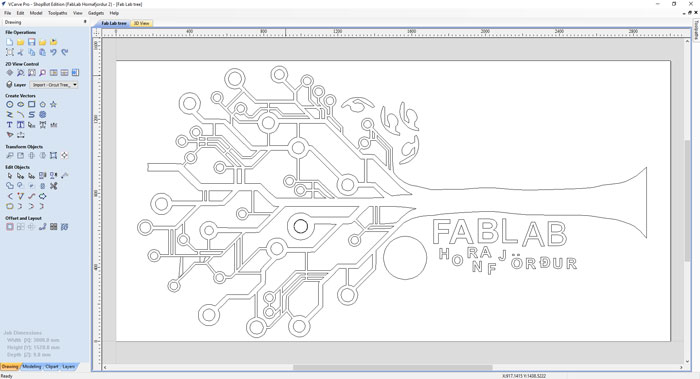Select the Drawing tab at panel bottom
Image resolution: width=700 pixels, height=379 pixels.
click(10, 367)
